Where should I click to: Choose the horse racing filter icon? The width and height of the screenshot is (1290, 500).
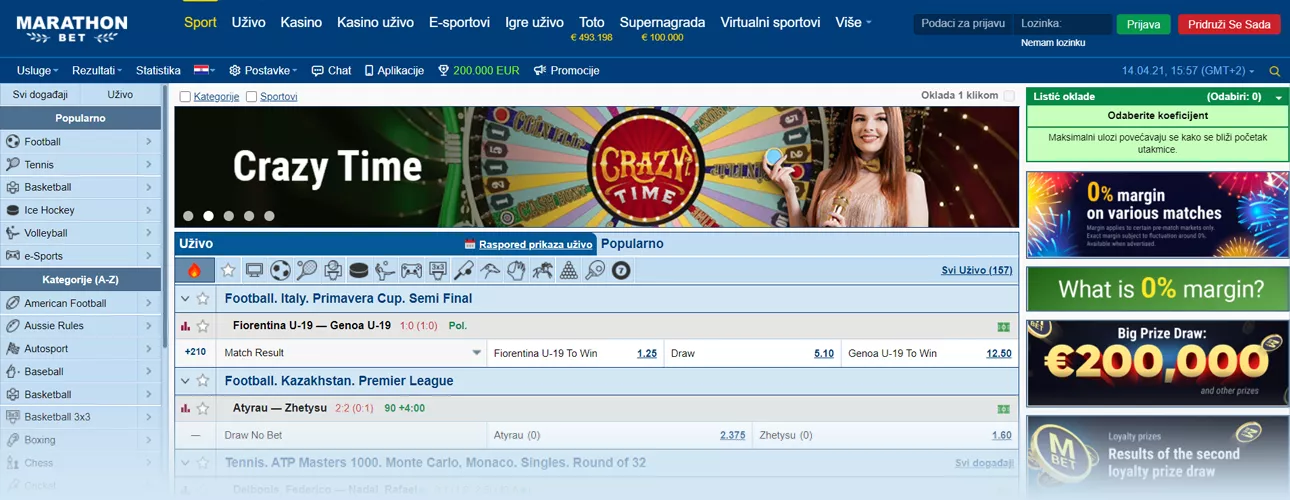click(x=542, y=270)
